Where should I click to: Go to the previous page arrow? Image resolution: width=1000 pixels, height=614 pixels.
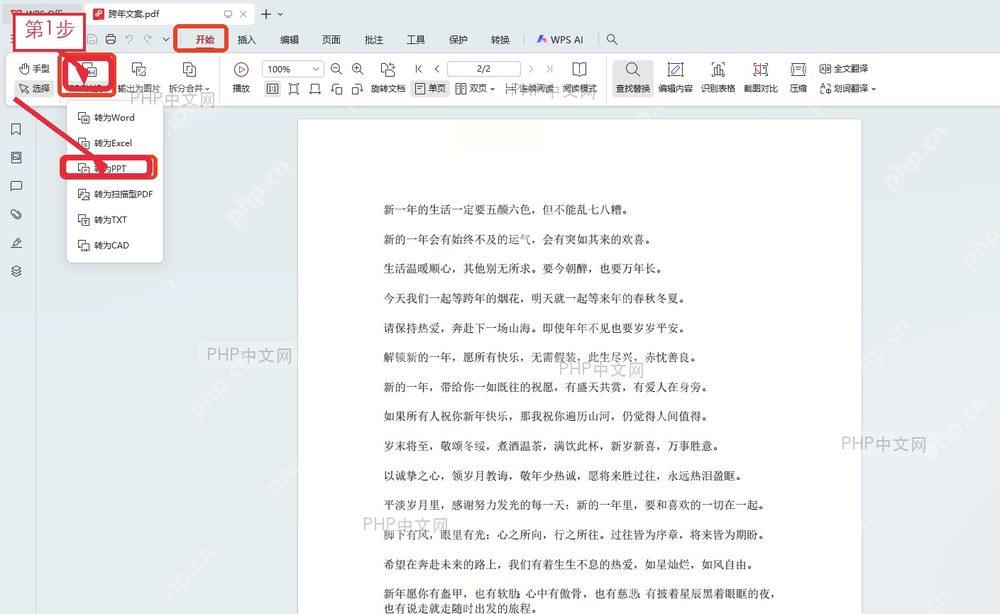[438, 69]
